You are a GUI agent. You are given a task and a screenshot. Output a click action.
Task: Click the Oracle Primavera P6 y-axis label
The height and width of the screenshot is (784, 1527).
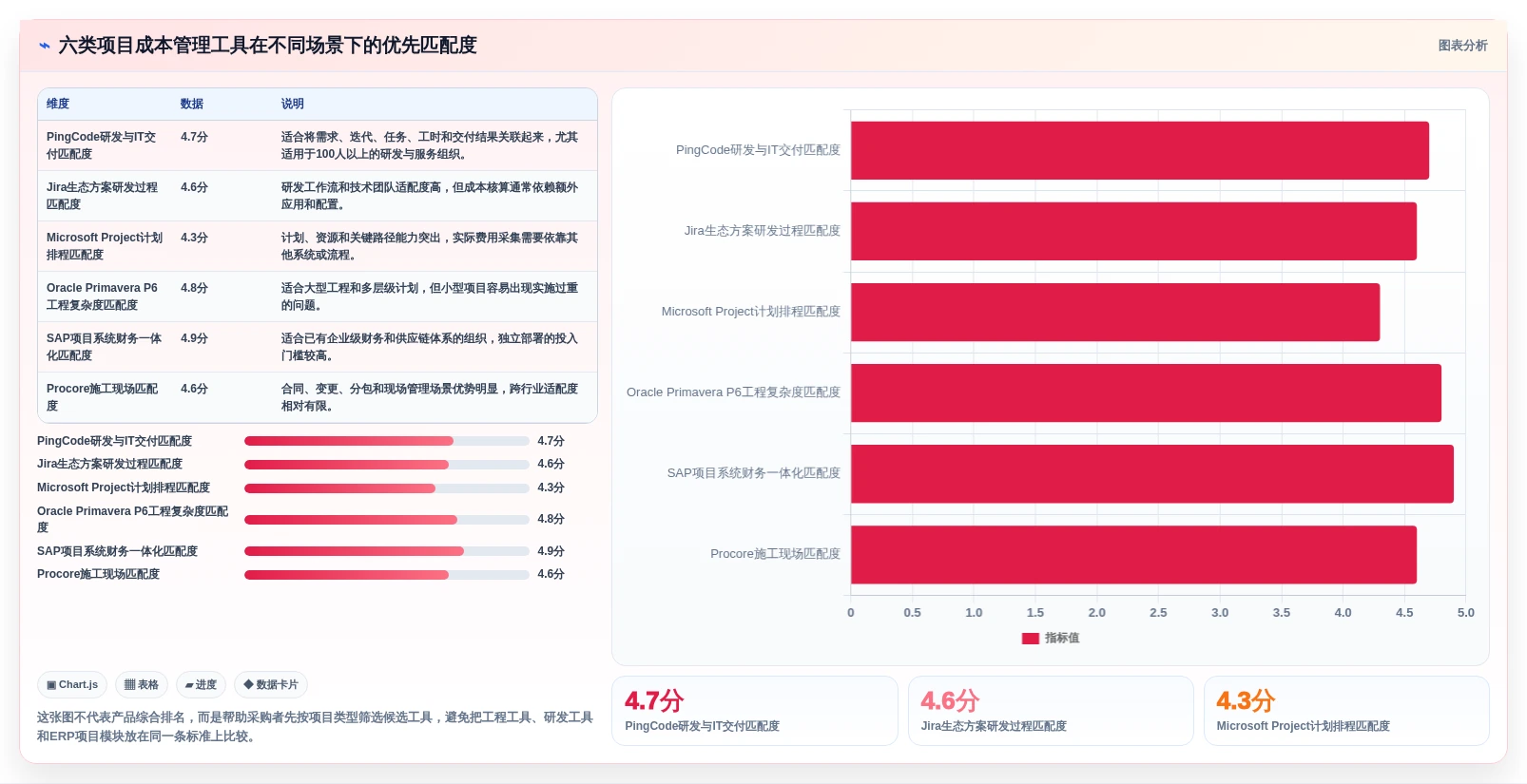[x=733, y=392]
